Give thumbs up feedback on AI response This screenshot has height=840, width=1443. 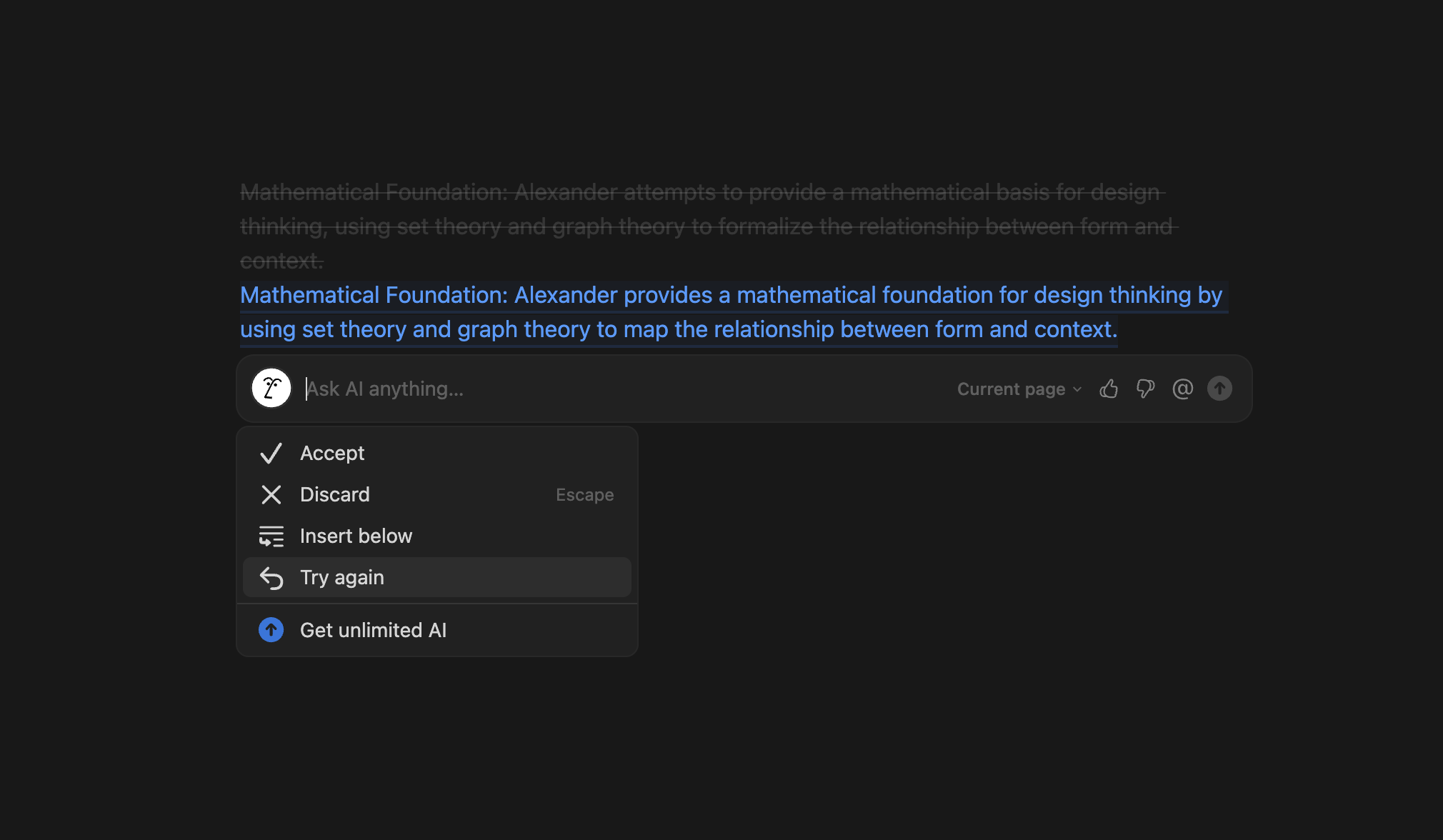coord(1109,389)
